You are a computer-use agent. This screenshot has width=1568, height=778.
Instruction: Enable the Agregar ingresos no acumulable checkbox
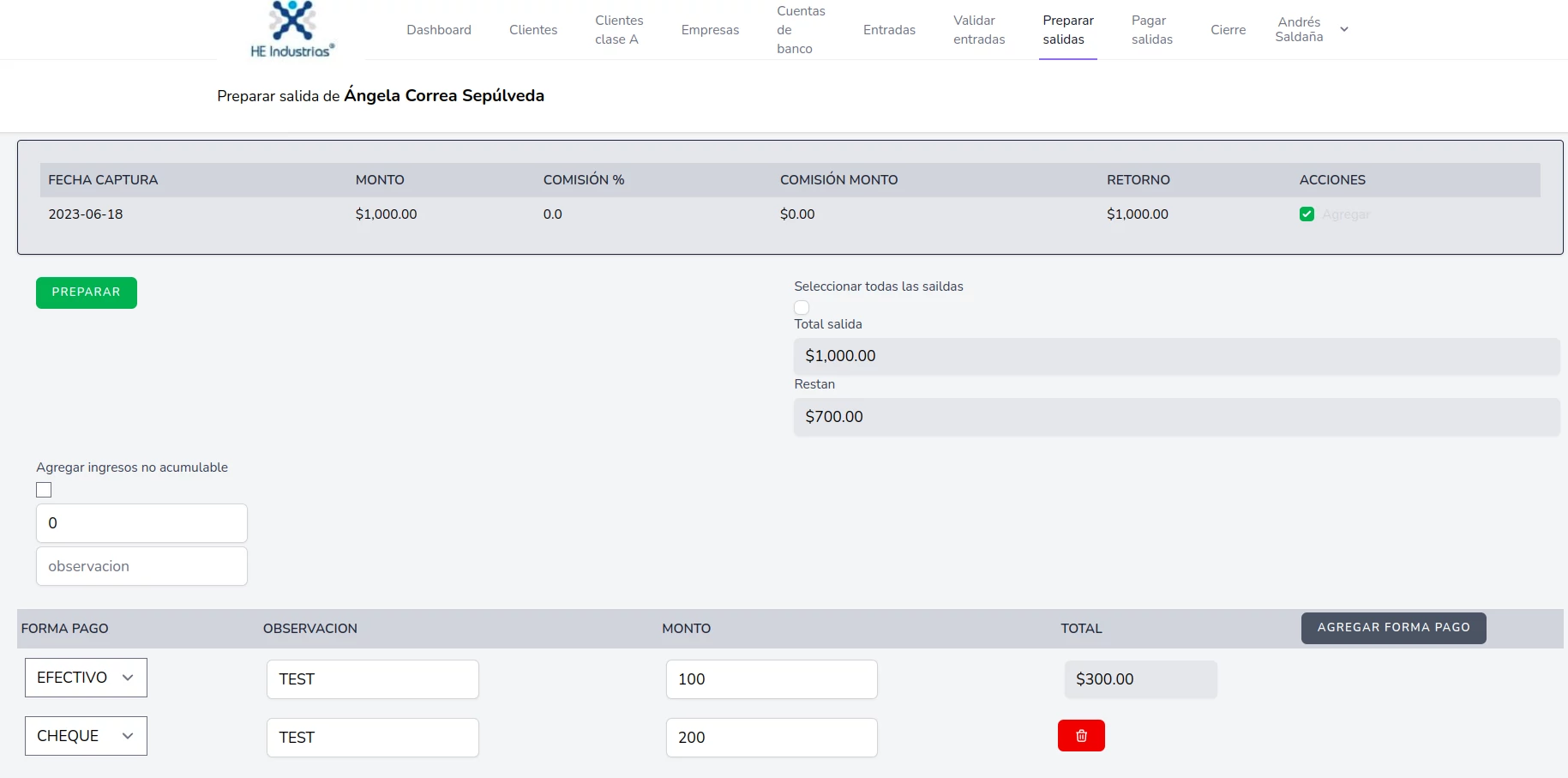pos(44,490)
